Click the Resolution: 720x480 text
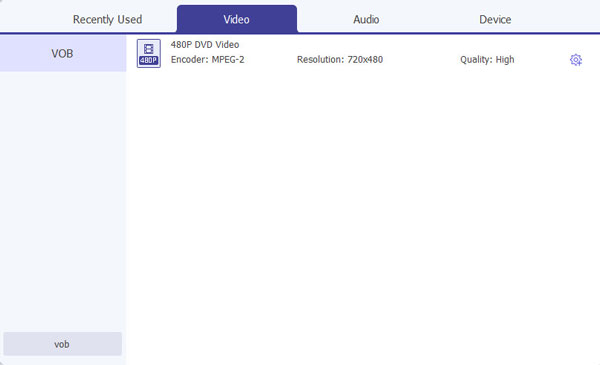Viewport: 600px width, 365px height. click(x=340, y=60)
